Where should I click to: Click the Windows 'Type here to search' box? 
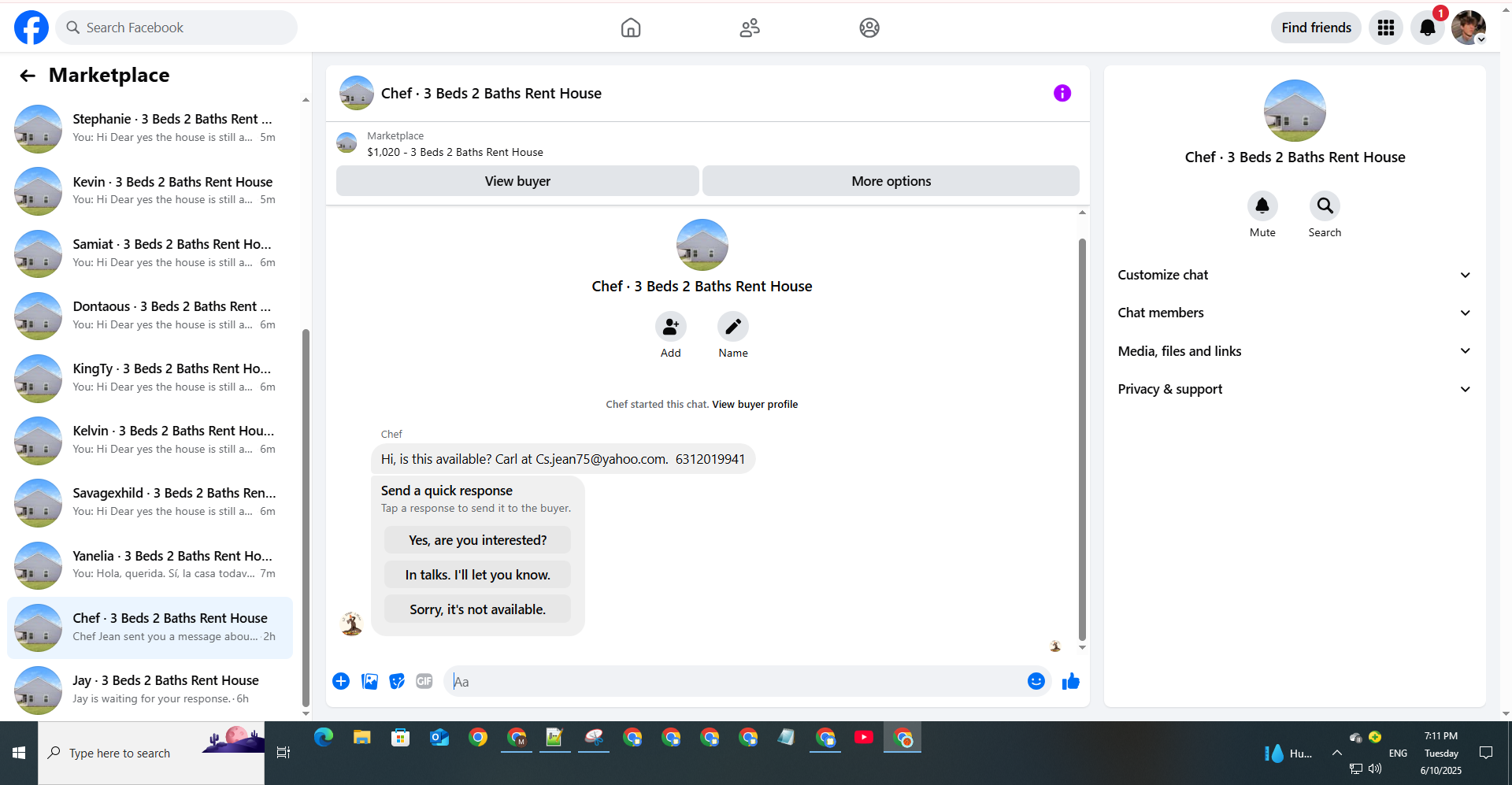pos(151,753)
